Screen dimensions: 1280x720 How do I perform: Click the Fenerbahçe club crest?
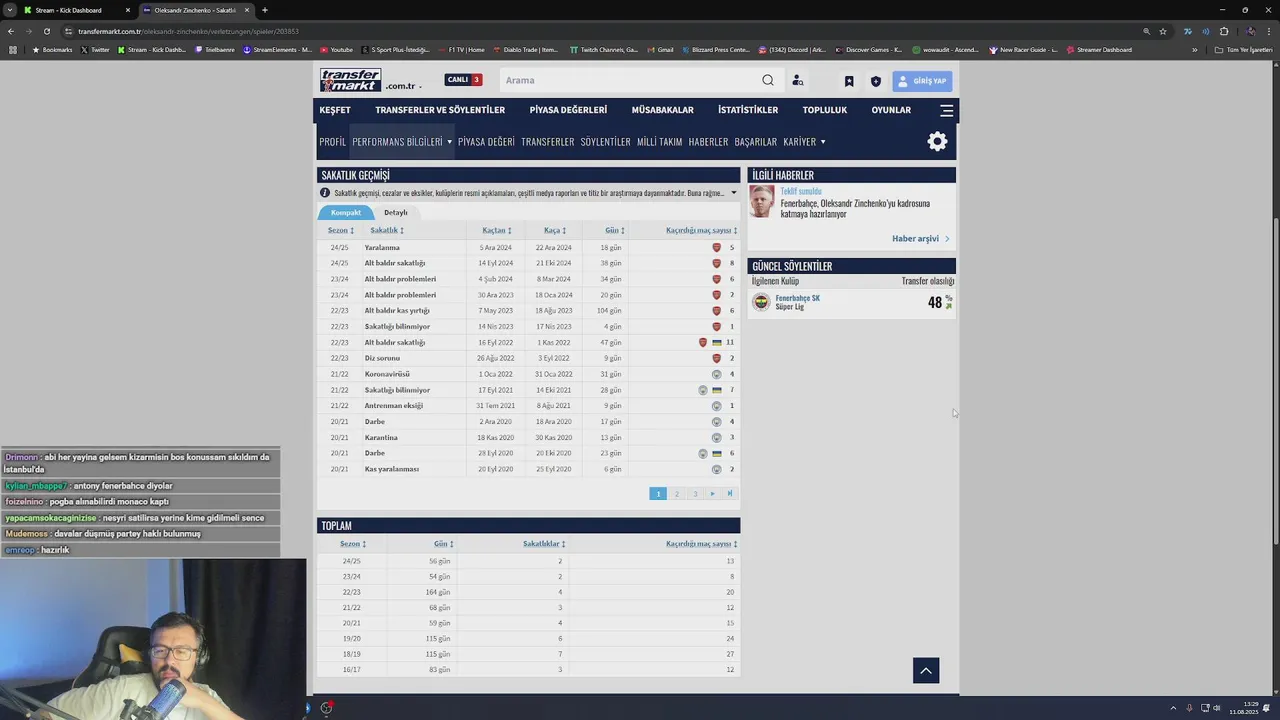click(x=762, y=302)
